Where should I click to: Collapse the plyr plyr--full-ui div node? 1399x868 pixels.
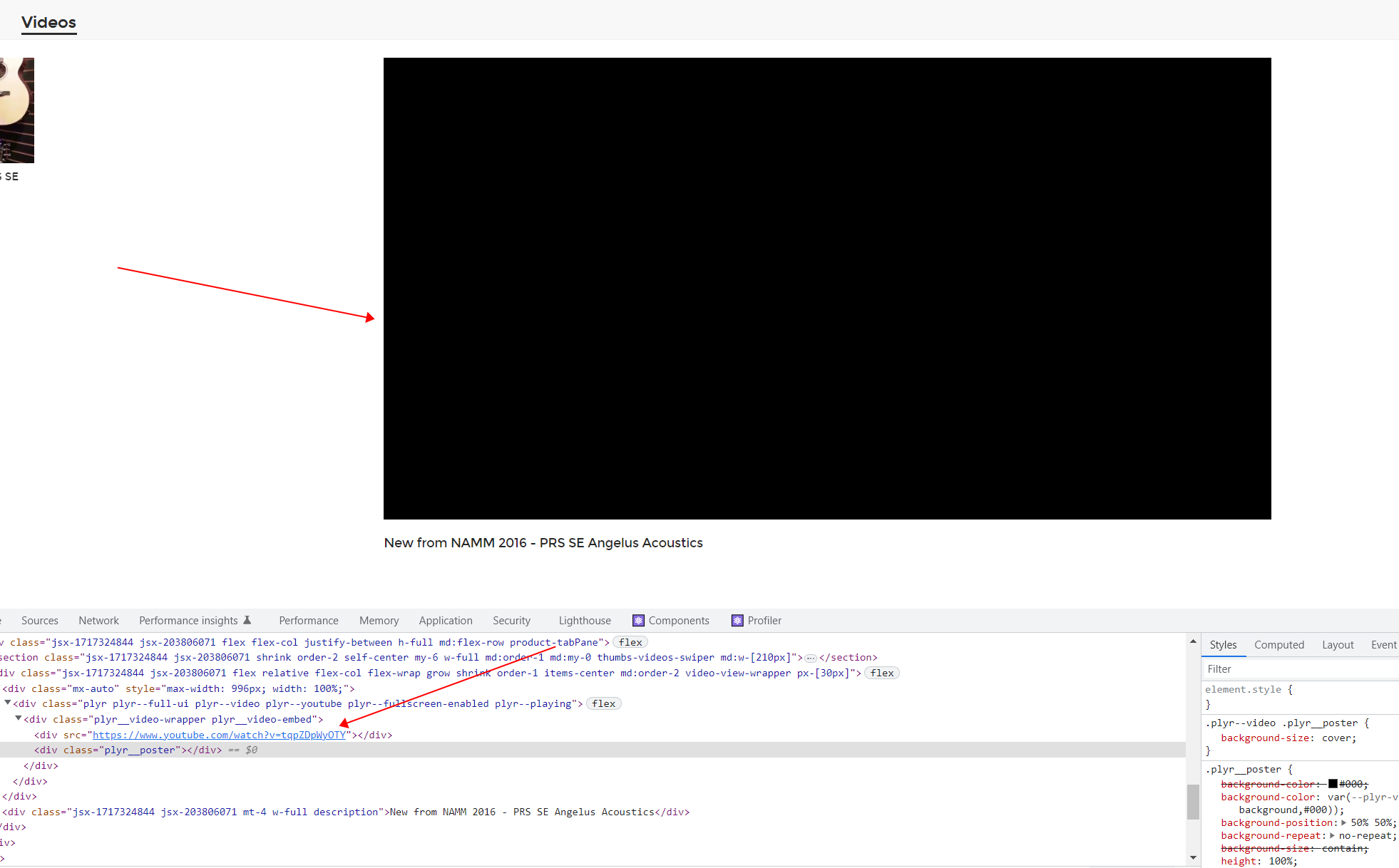point(8,703)
